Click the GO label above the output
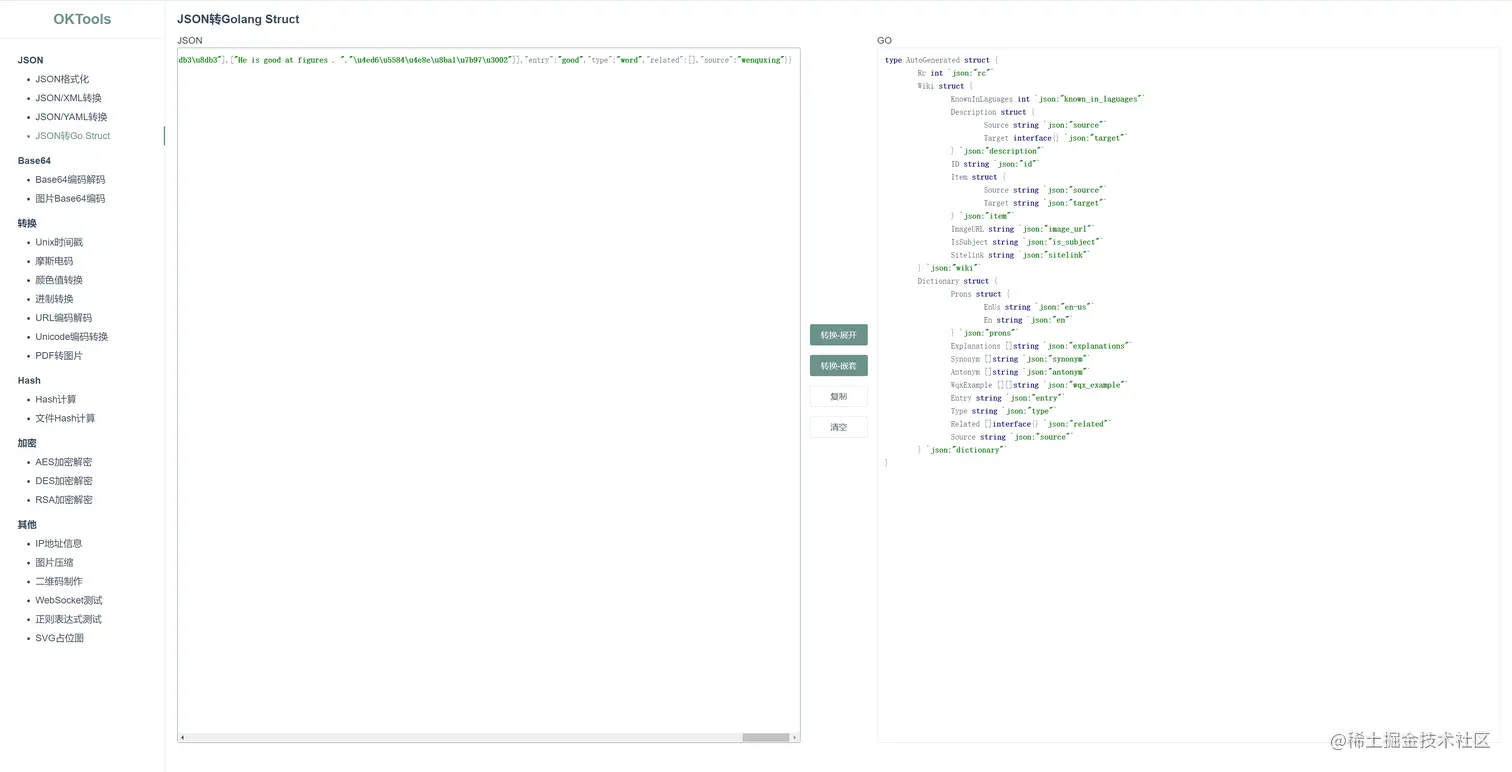Viewport: 1512px width, 772px height. click(x=884, y=41)
